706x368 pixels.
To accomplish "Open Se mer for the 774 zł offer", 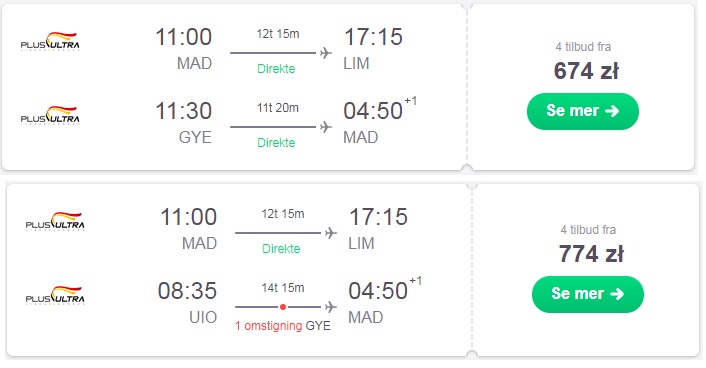I will pyautogui.click(x=588, y=294).
